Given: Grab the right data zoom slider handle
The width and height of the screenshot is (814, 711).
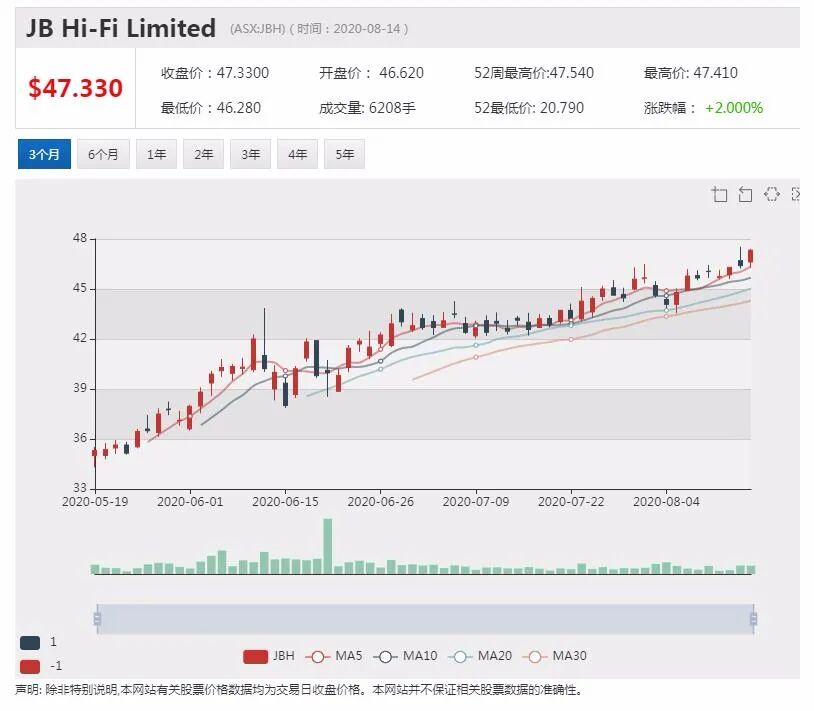Looking at the screenshot, I should tap(754, 619).
